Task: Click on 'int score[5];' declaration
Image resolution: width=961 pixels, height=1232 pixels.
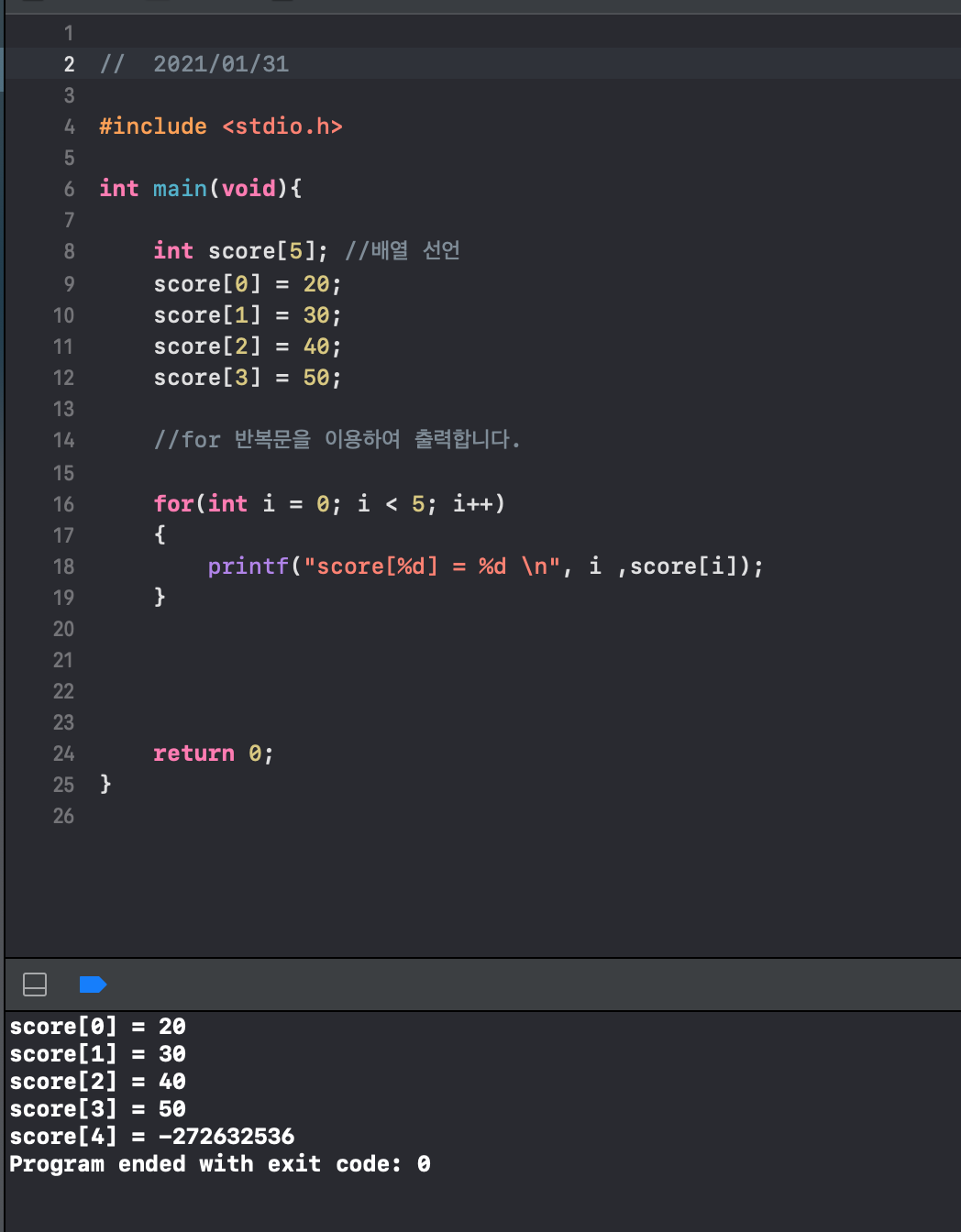Action: click(x=241, y=251)
